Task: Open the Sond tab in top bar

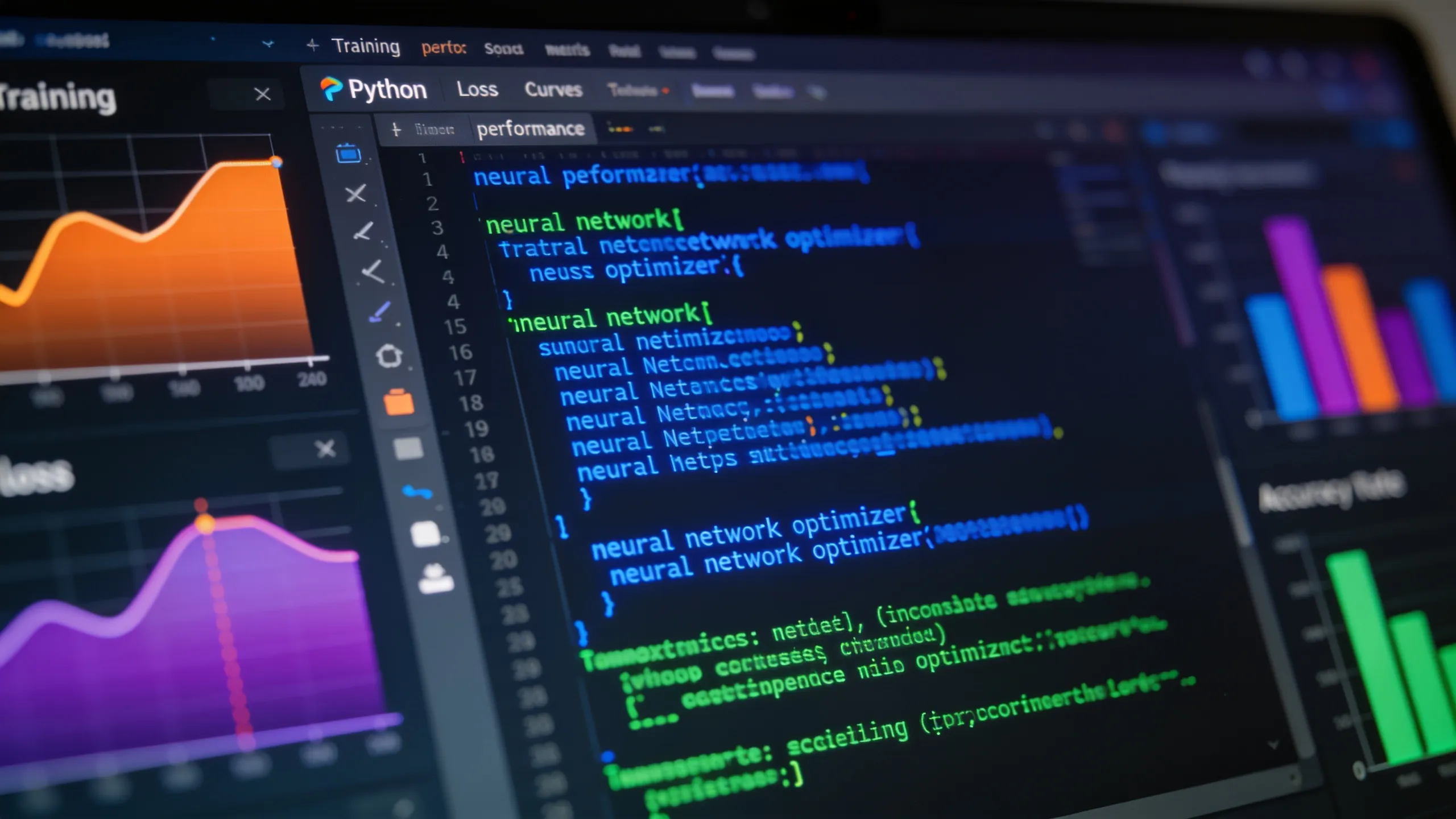Action: pyautogui.click(x=503, y=49)
